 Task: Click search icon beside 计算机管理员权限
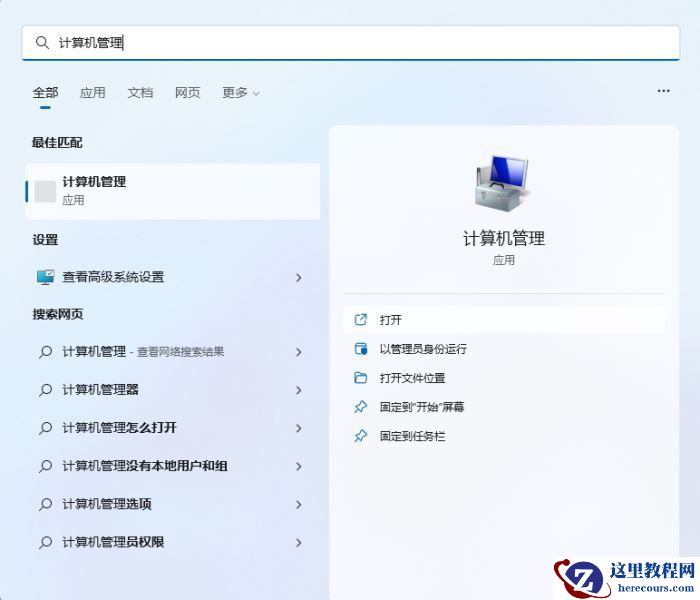[x=45, y=542]
